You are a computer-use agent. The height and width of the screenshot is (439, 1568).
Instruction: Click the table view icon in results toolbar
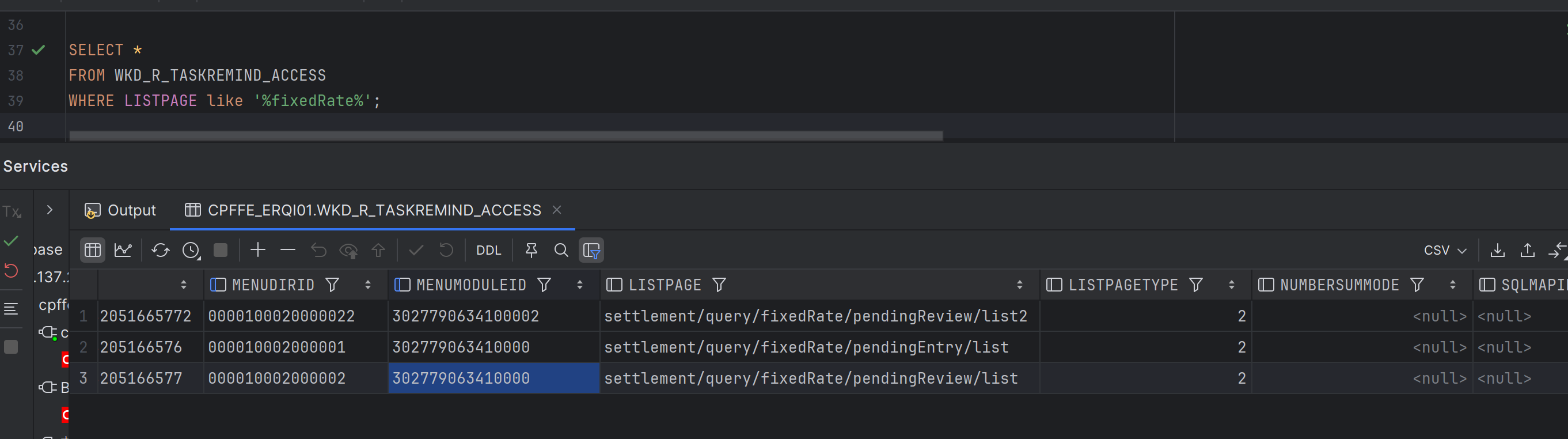(x=93, y=250)
